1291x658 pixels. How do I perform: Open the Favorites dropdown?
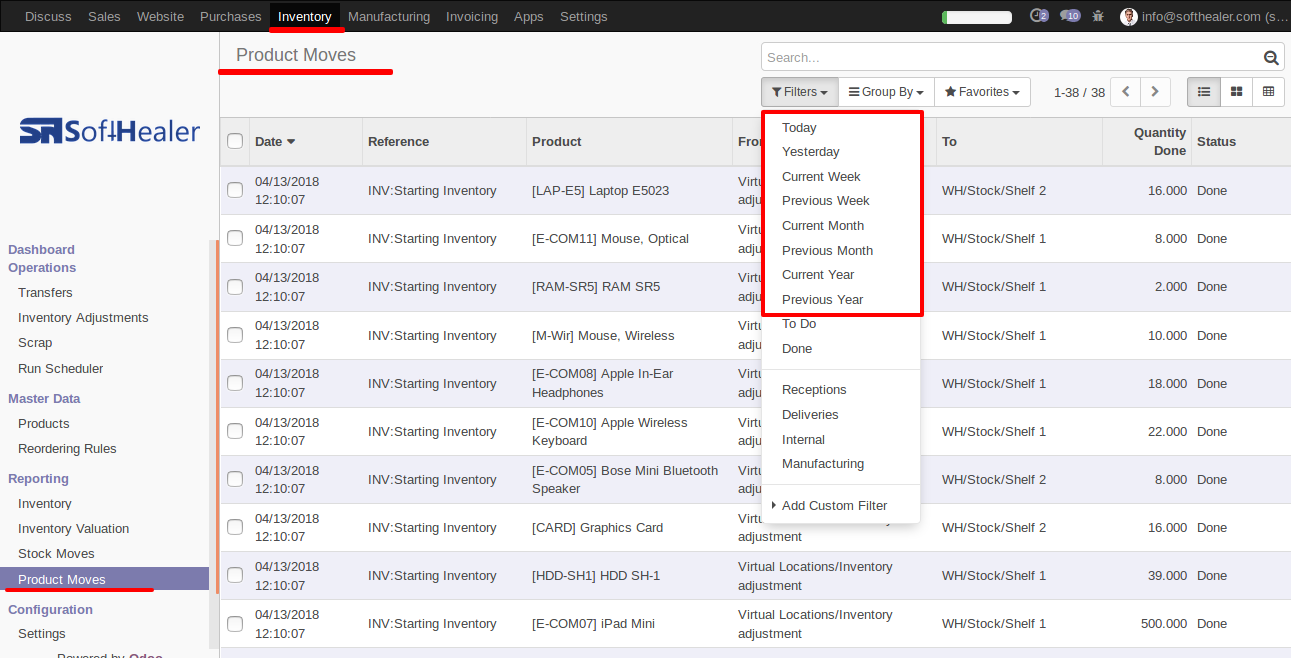(x=982, y=92)
